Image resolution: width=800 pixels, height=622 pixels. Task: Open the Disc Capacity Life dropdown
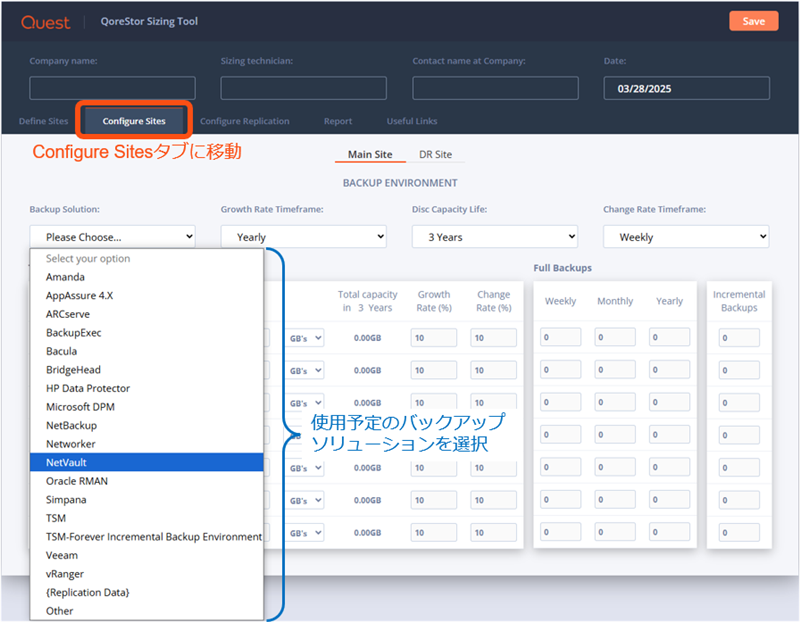coord(495,237)
